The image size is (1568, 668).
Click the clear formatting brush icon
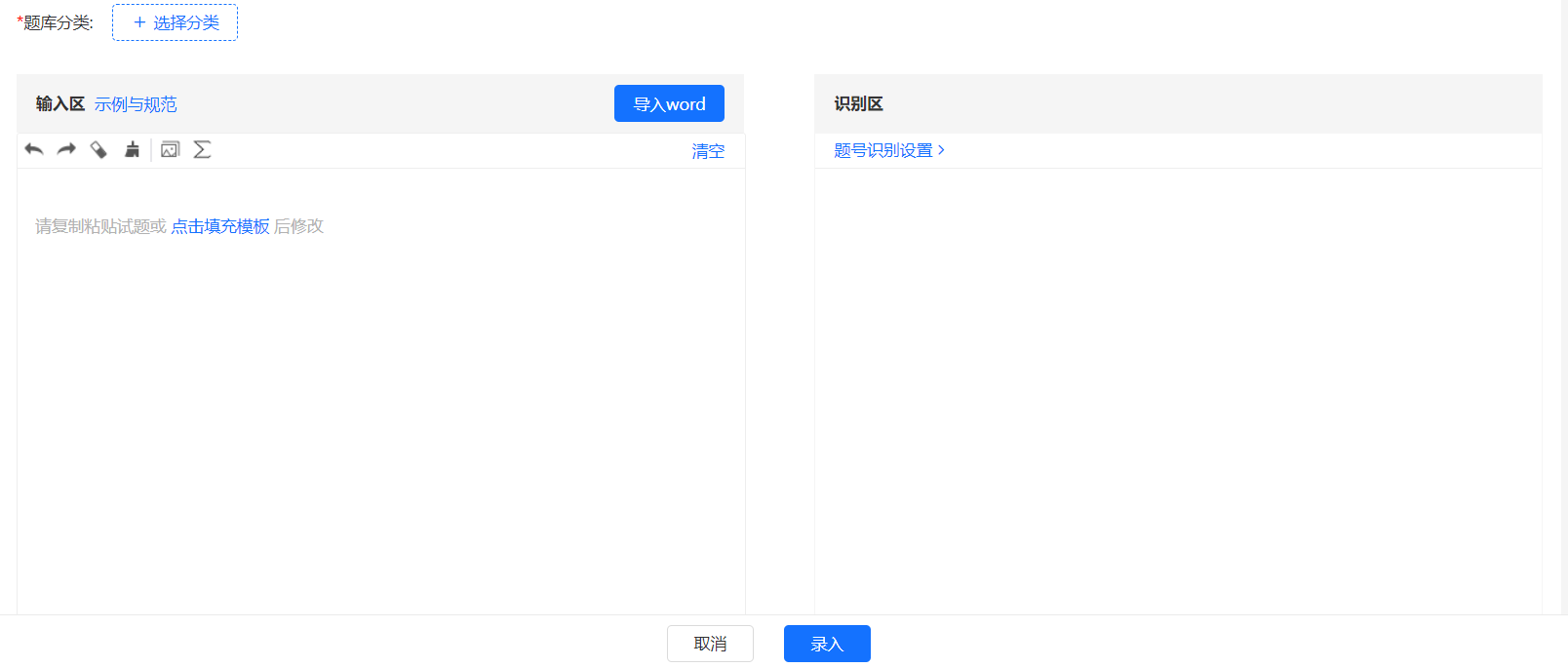tap(132, 149)
